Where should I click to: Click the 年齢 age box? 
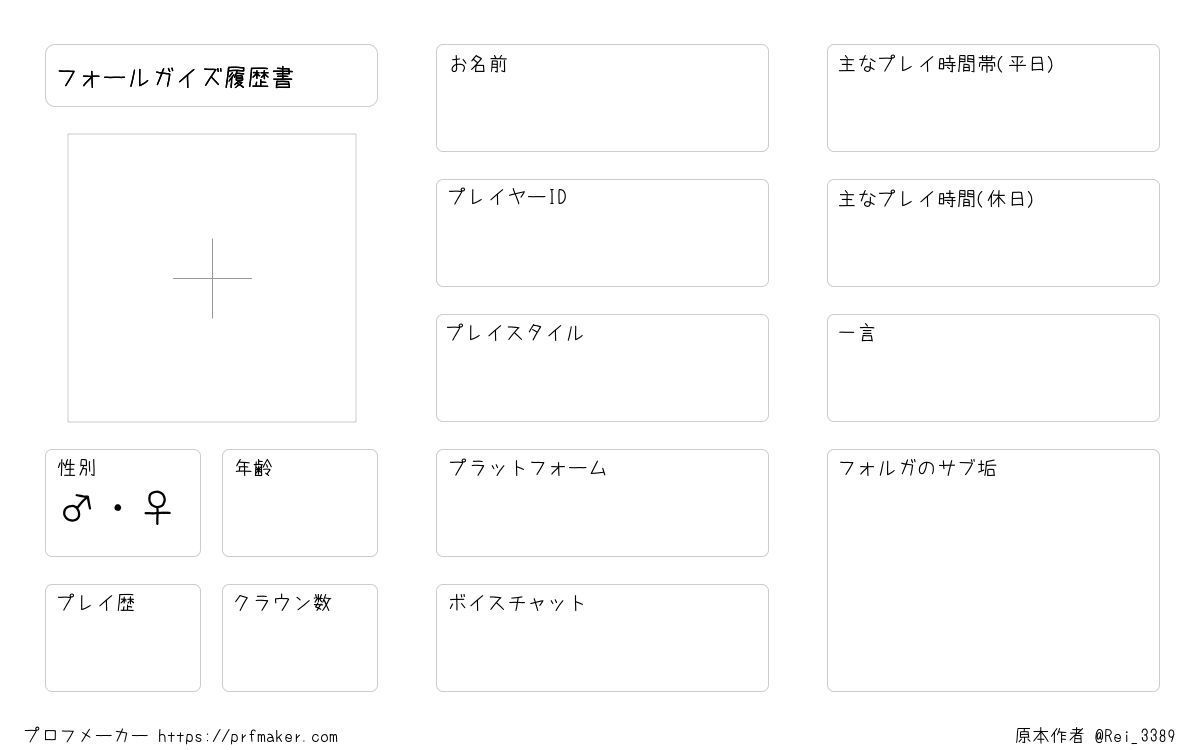point(300,503)
